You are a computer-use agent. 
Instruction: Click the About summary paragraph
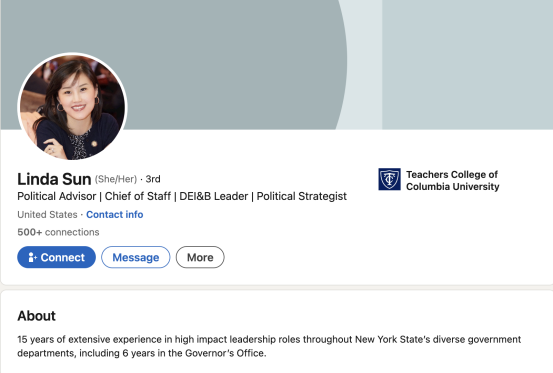(x=269, y=346)
